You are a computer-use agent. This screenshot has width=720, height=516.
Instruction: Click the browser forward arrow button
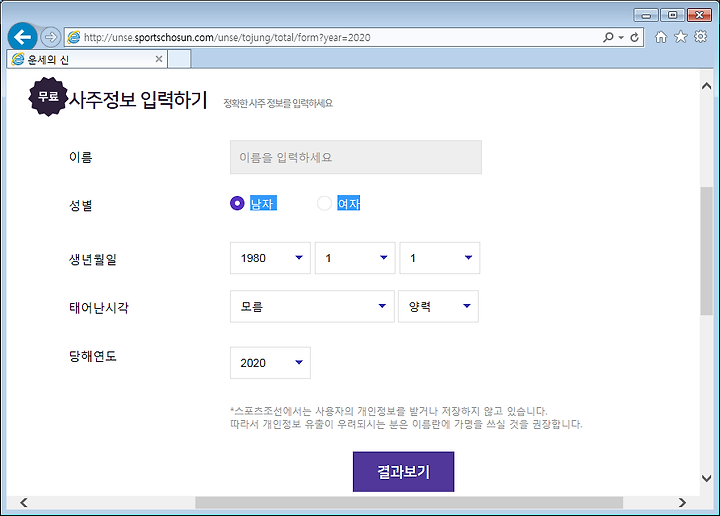[51, 37]
